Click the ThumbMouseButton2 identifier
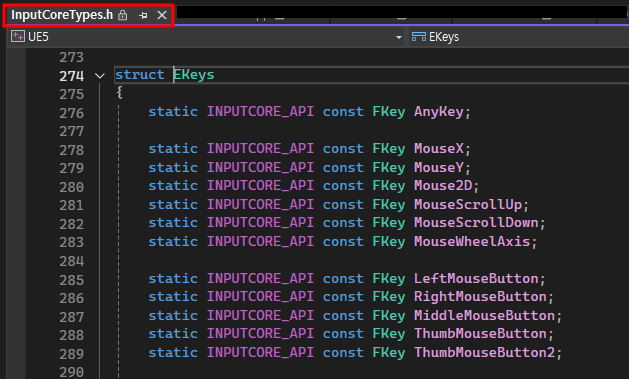 pos(484,353)
